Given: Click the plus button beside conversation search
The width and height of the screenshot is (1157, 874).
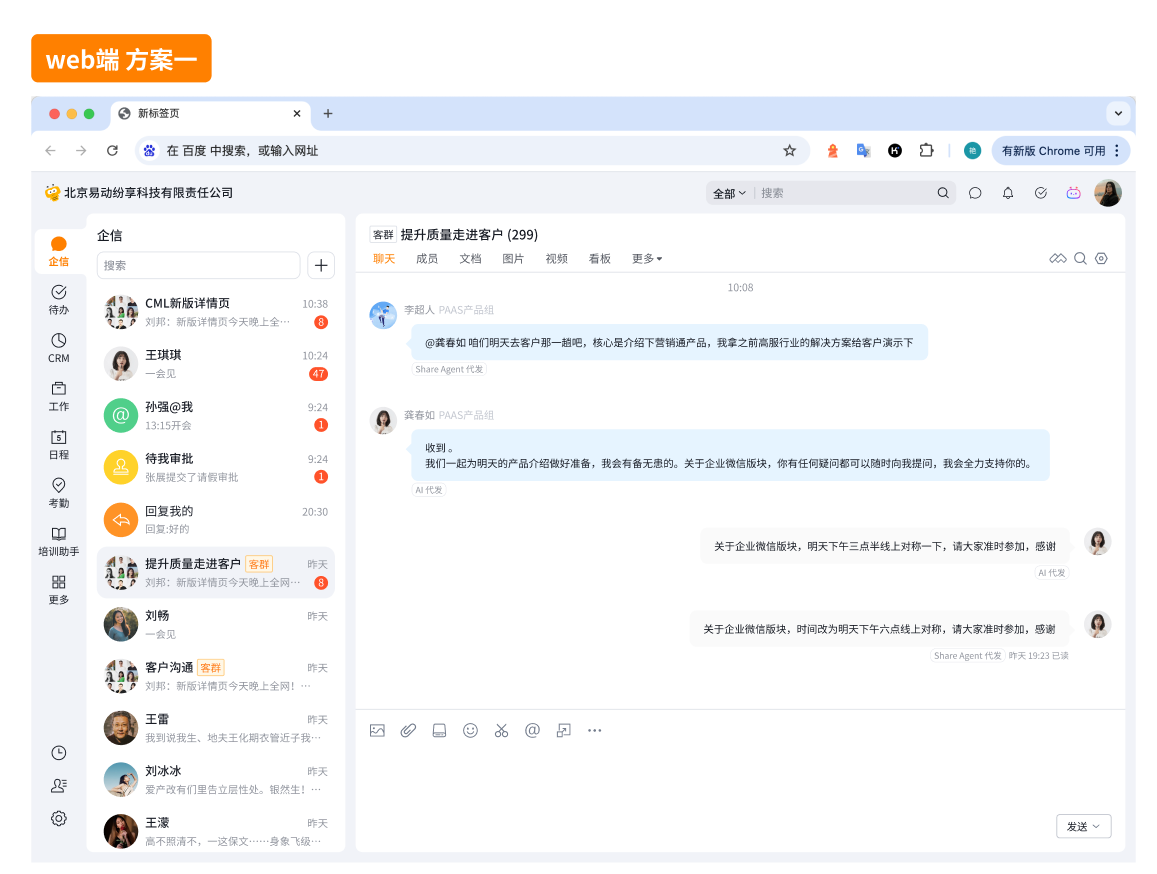Looking at the screenshot, I should tap(321, 266).
